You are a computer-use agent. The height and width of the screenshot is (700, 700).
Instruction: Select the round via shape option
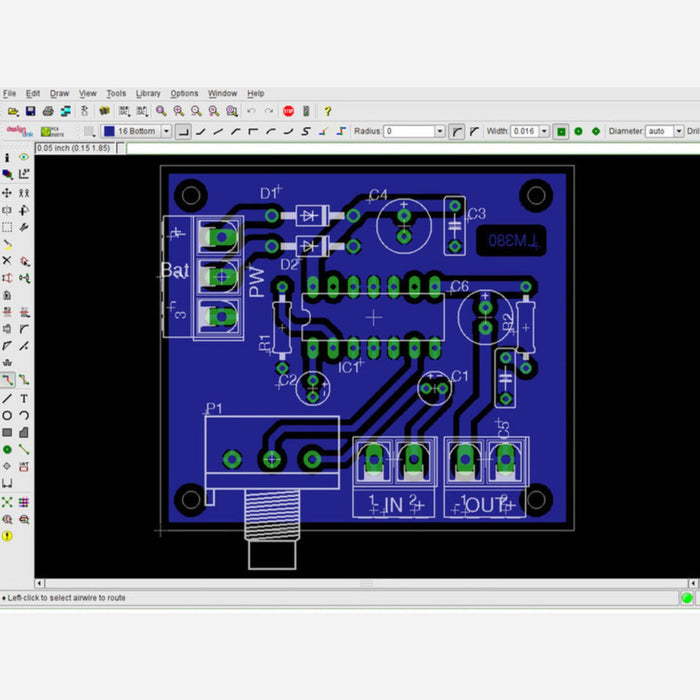coord(578,131)
